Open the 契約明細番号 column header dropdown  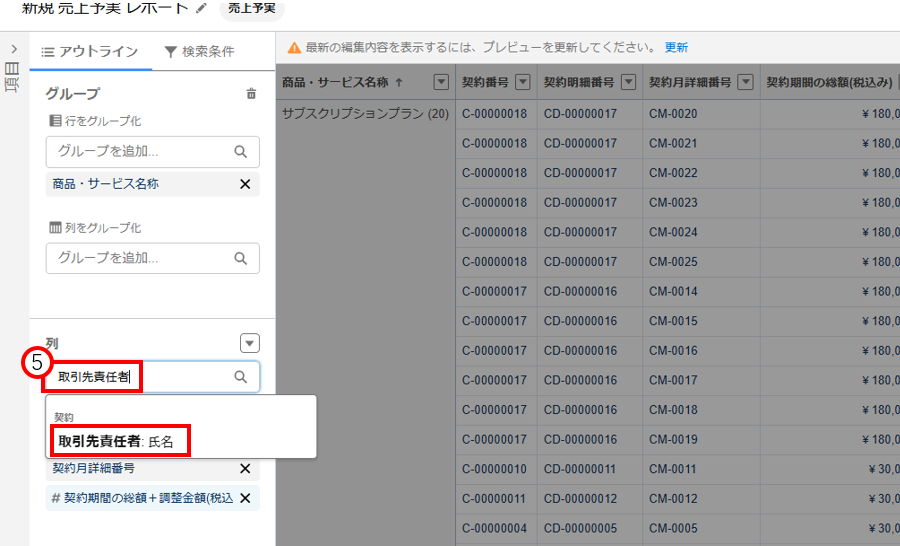pos(629,82)
